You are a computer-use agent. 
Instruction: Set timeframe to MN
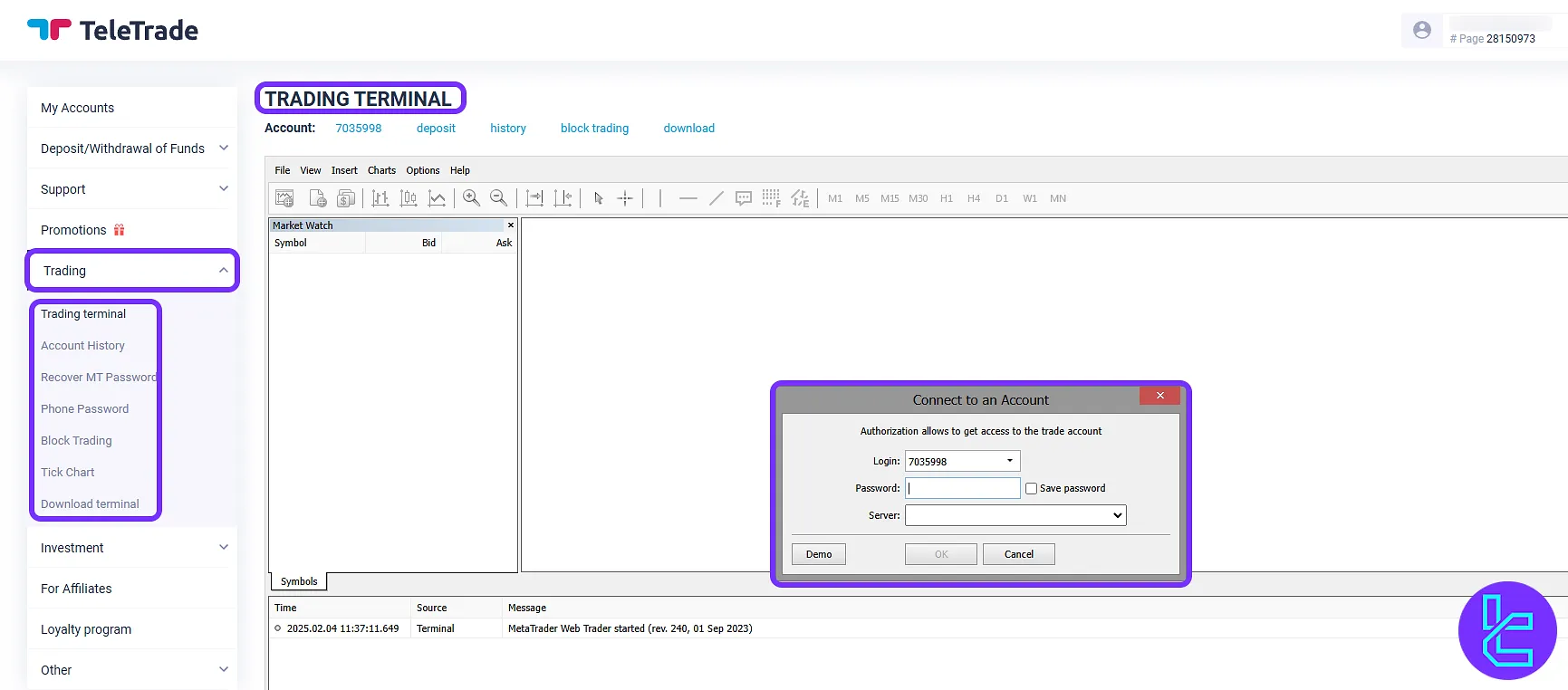point(1058,198)
